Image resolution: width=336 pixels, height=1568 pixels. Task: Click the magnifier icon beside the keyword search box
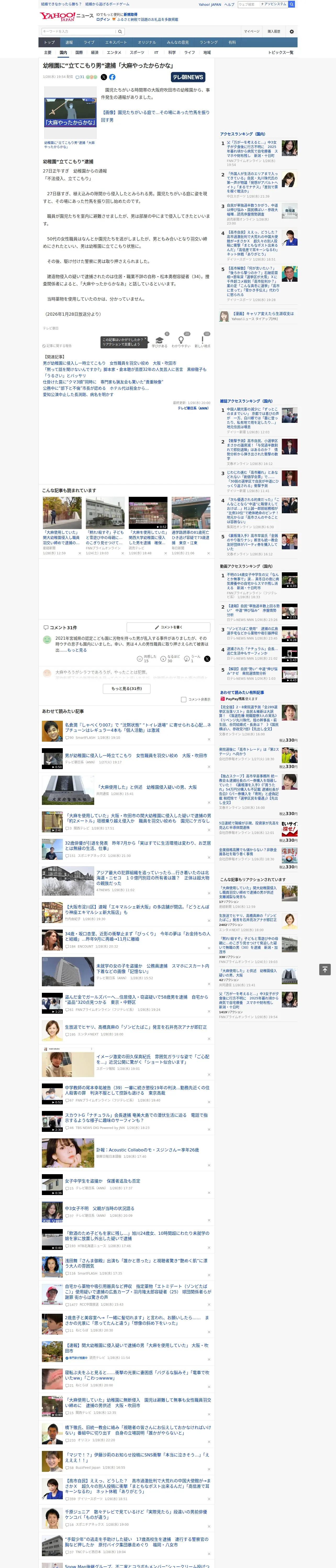coord(120,32)
